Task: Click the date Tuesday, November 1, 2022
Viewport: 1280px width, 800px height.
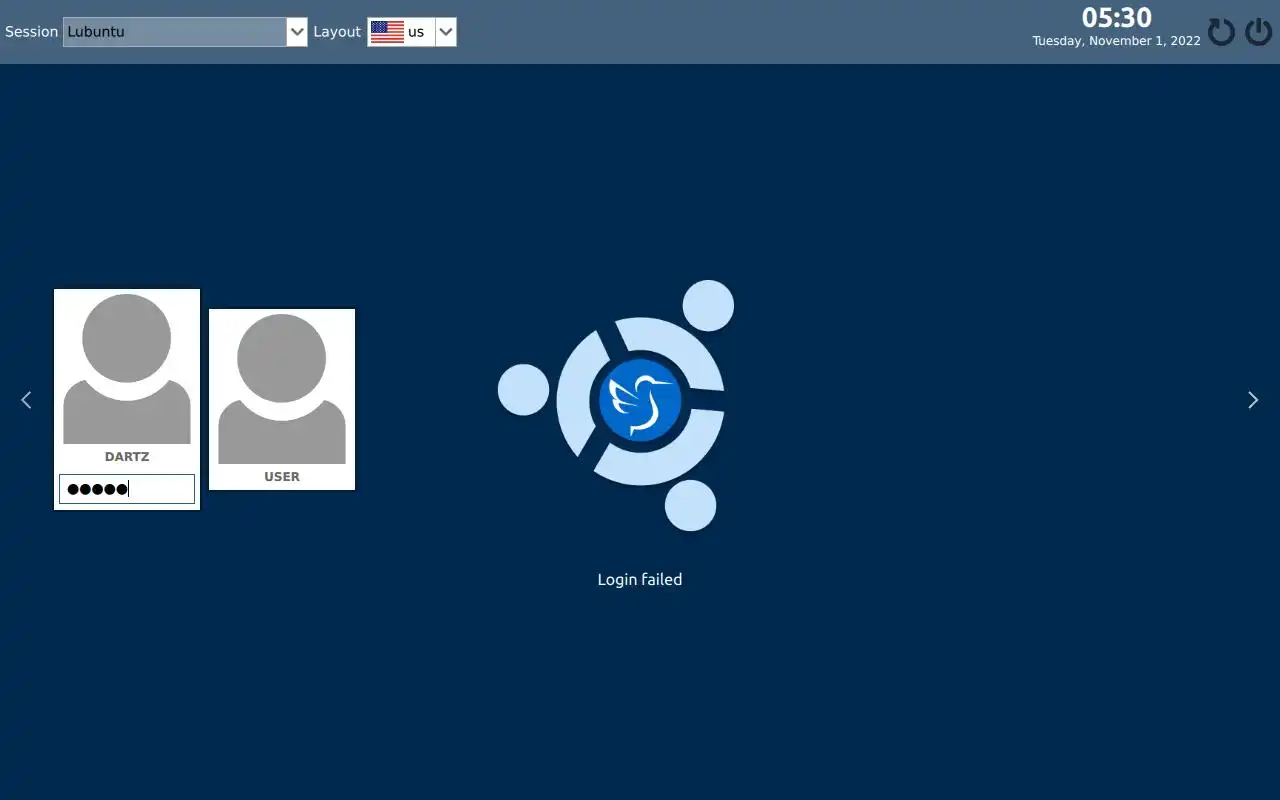Action: (x=1116, y=41)
